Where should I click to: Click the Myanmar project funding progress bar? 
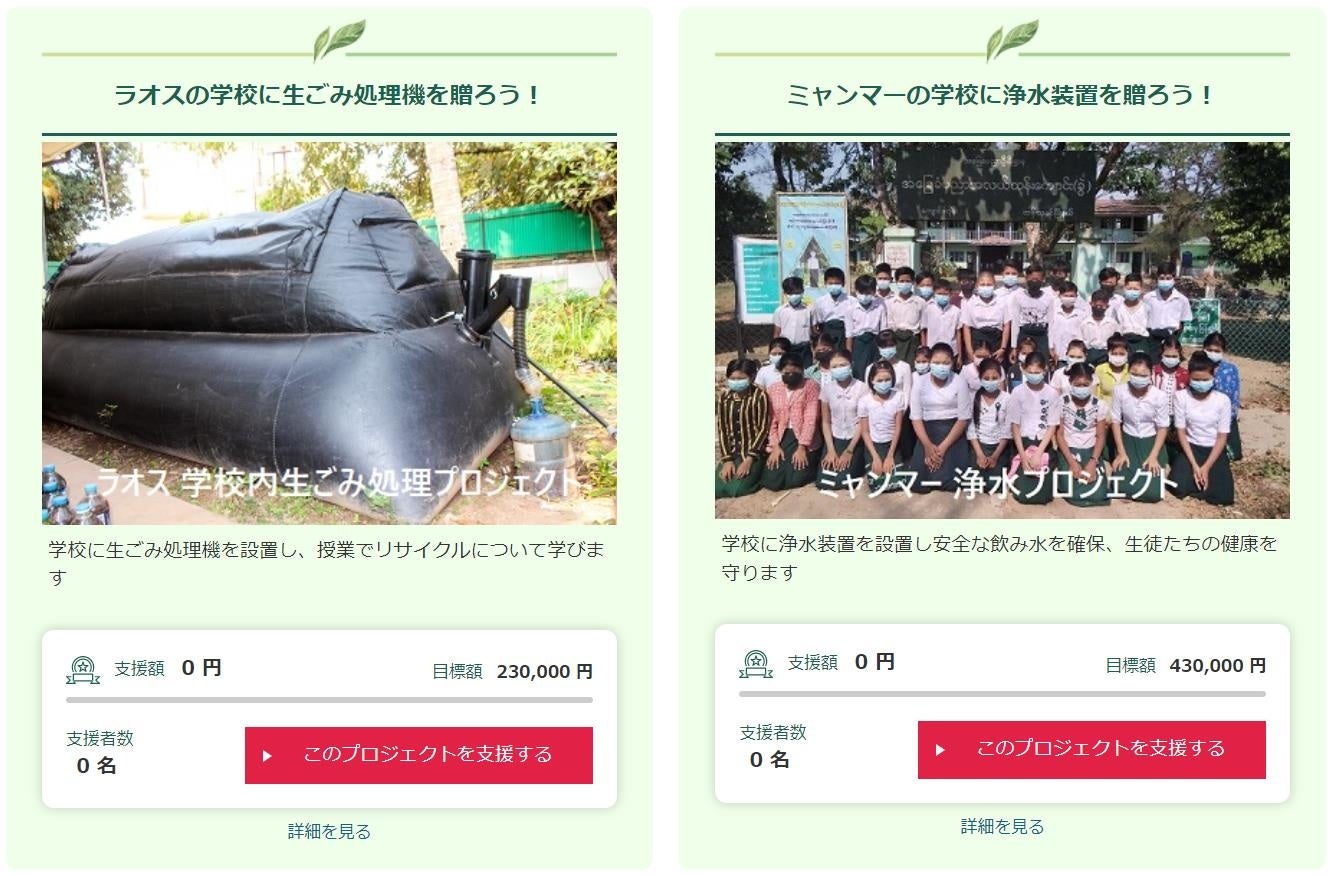point(1002,694)
